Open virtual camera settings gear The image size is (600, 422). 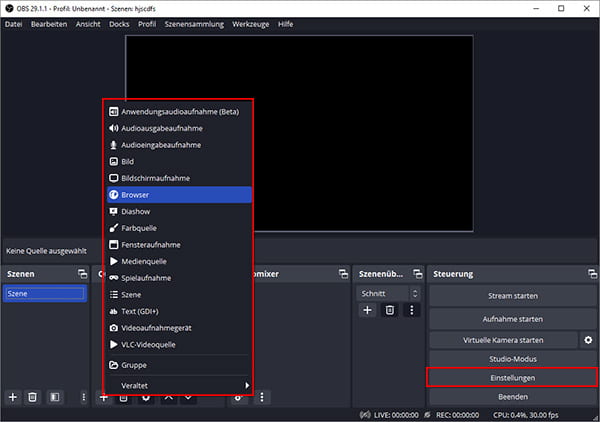click(588, 340)
